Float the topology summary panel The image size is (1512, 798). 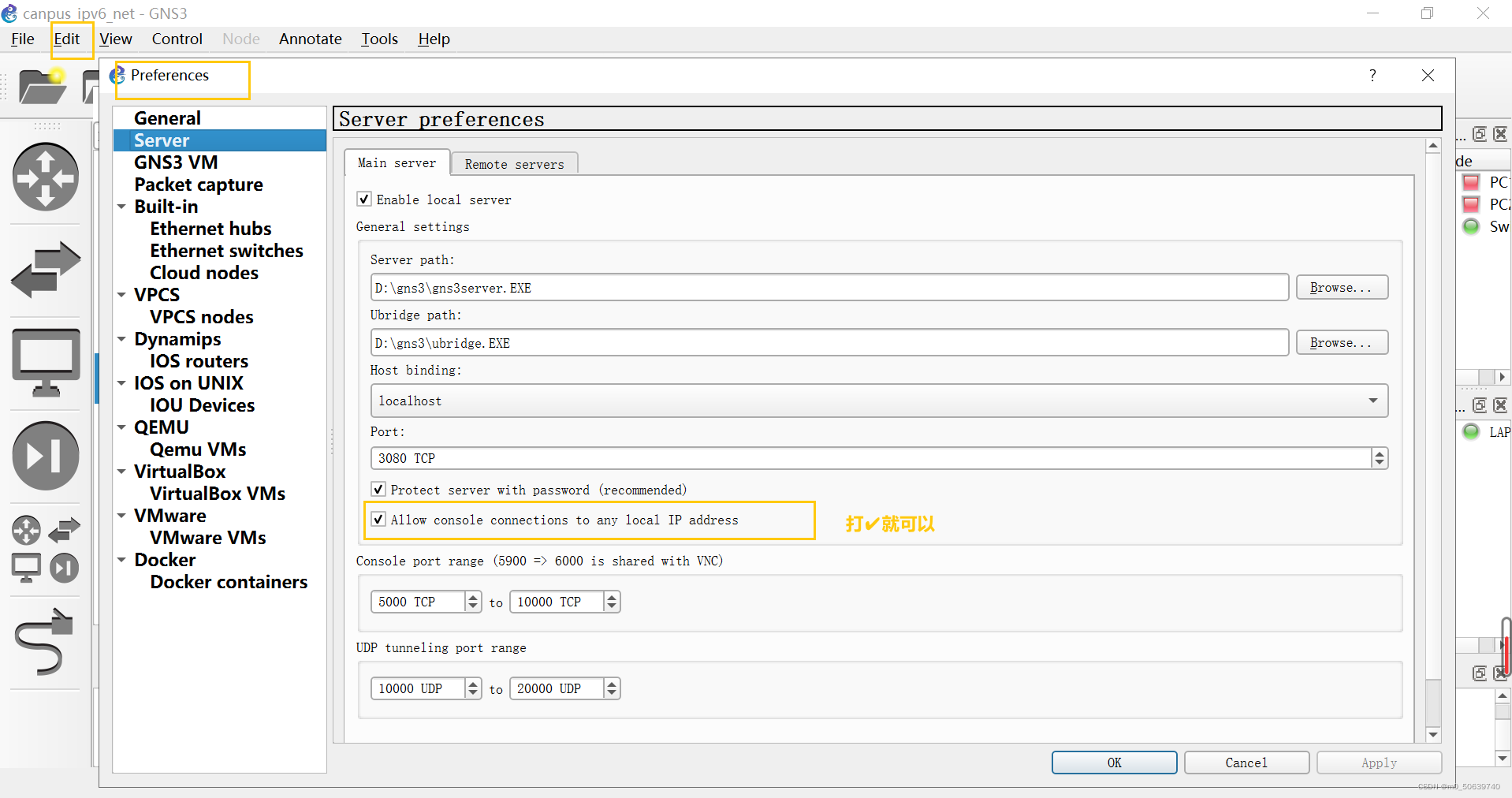(x=1480, y=134)
